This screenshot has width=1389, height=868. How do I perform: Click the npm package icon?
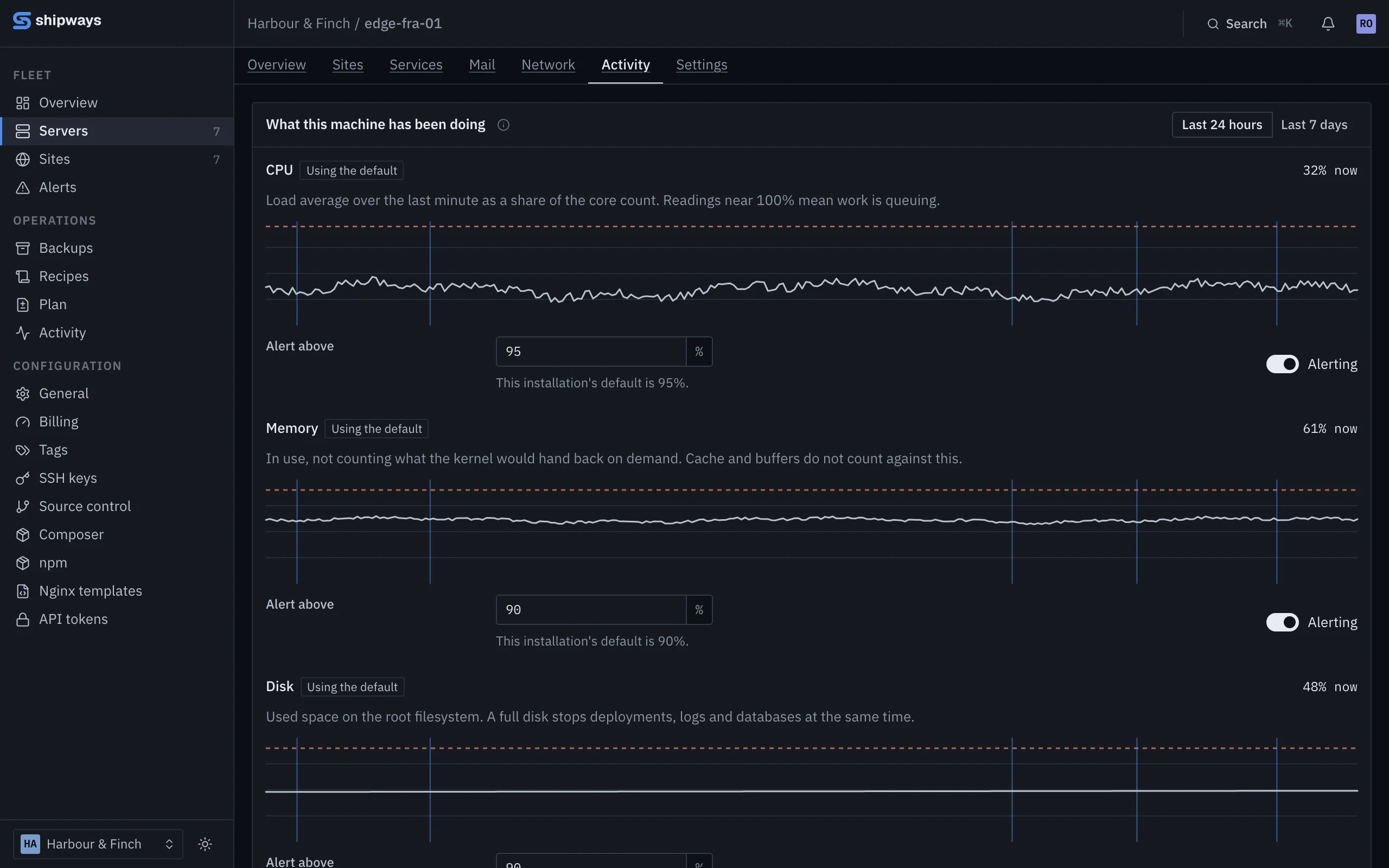tap(23, 563)
